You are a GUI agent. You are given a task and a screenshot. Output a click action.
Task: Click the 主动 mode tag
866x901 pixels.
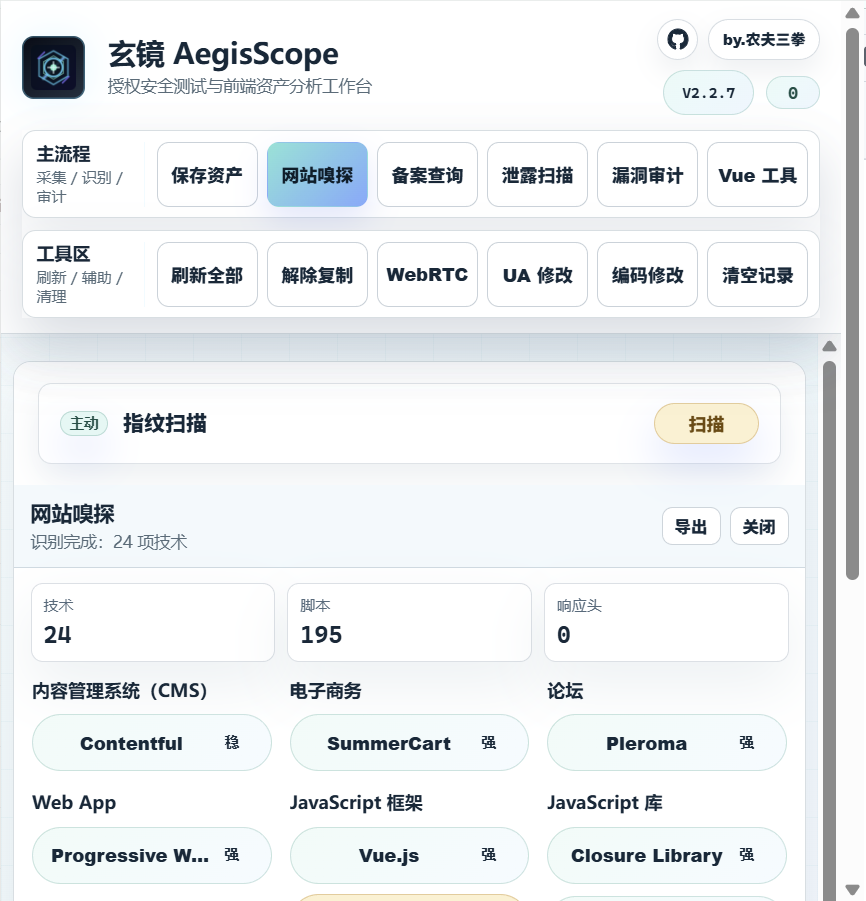[x=84, y=423]
